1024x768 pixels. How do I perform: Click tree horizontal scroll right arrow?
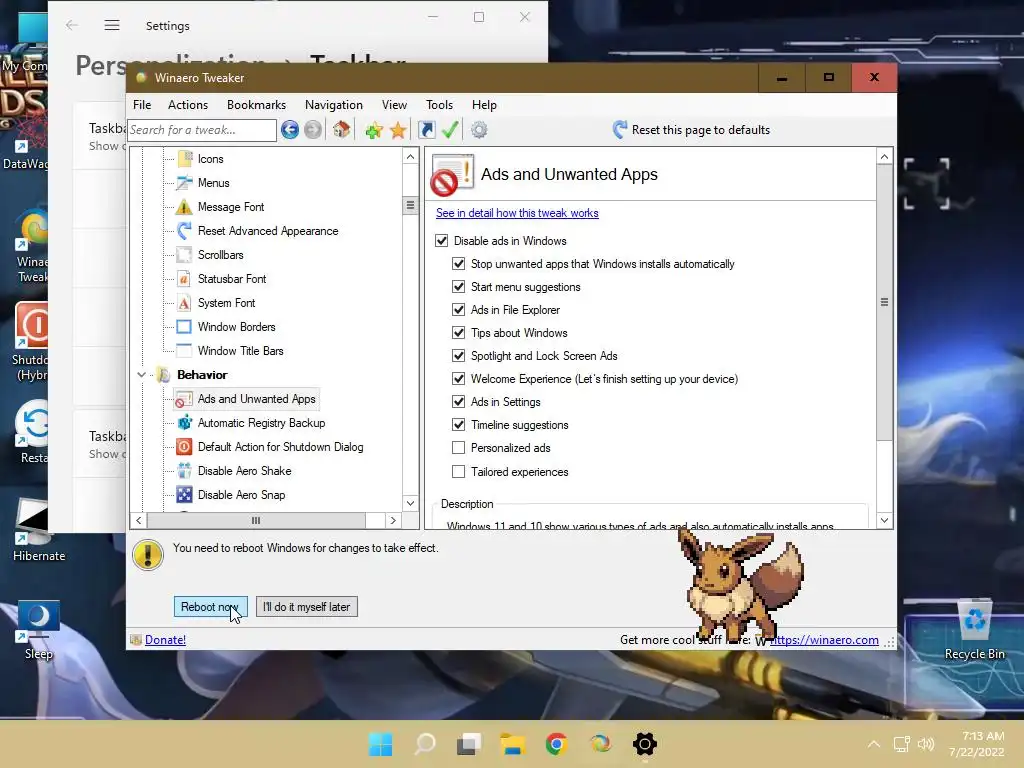pos(392,520)
